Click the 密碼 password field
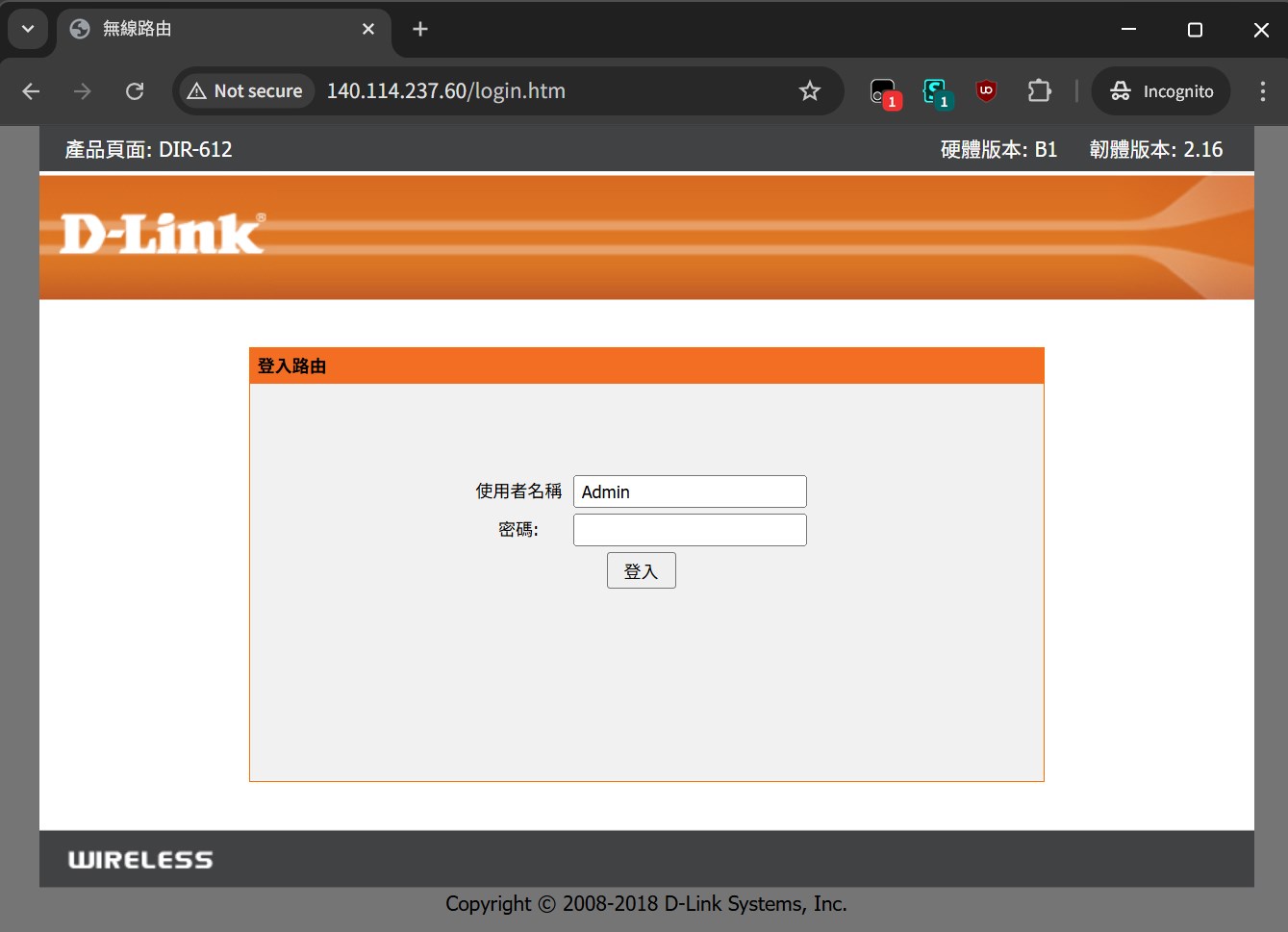Viewport: 1288px width, 932px height. click(x=690, y=530)
